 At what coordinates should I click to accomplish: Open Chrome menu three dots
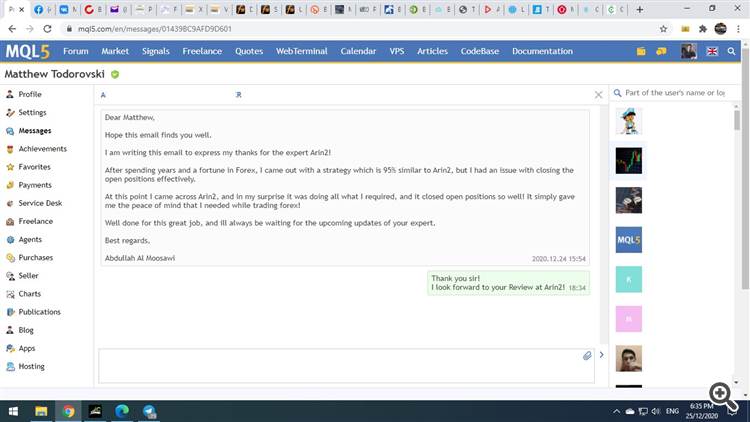(738, 29)
